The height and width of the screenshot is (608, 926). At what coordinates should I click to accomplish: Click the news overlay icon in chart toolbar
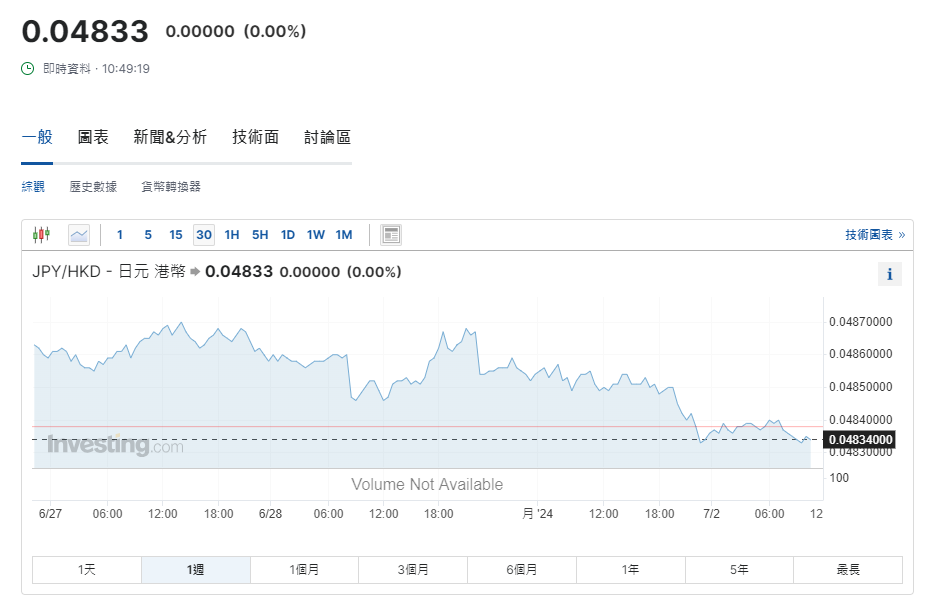[x=391, y=235]
